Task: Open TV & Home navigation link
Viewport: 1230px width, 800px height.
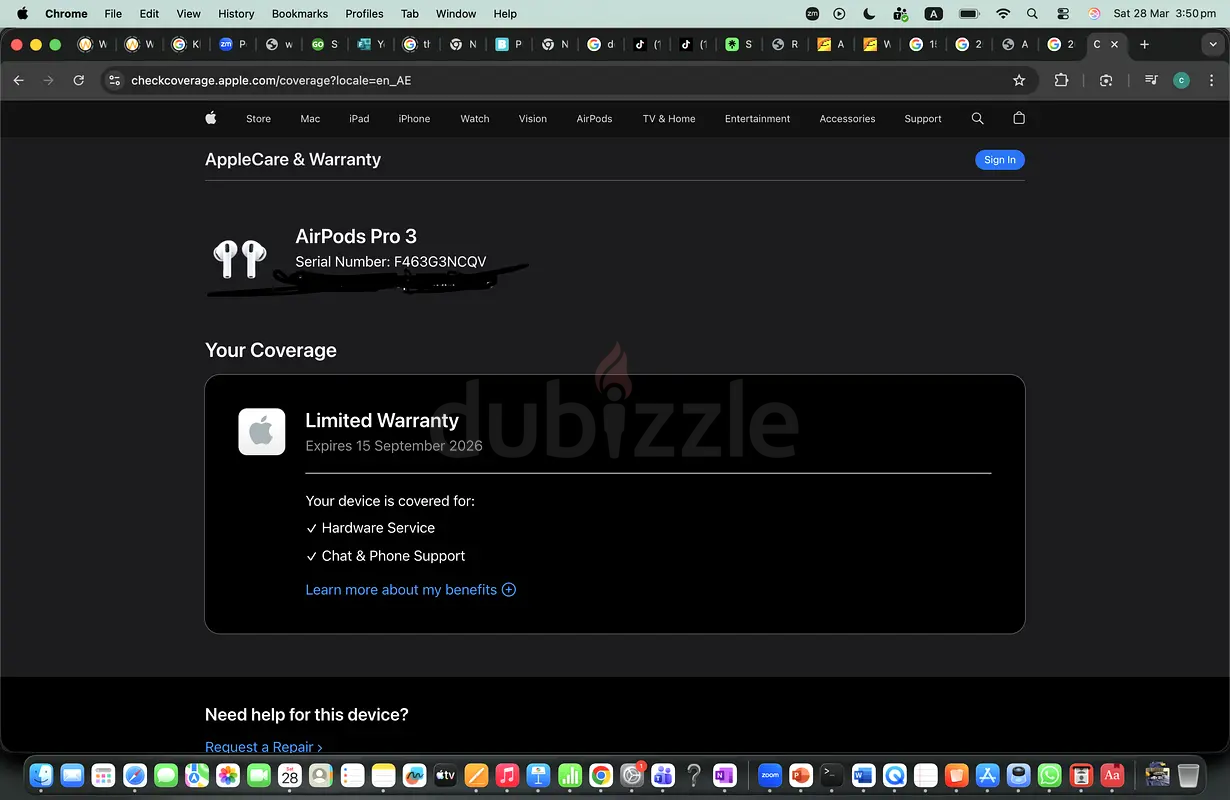Action: click(x=669, y=118)
